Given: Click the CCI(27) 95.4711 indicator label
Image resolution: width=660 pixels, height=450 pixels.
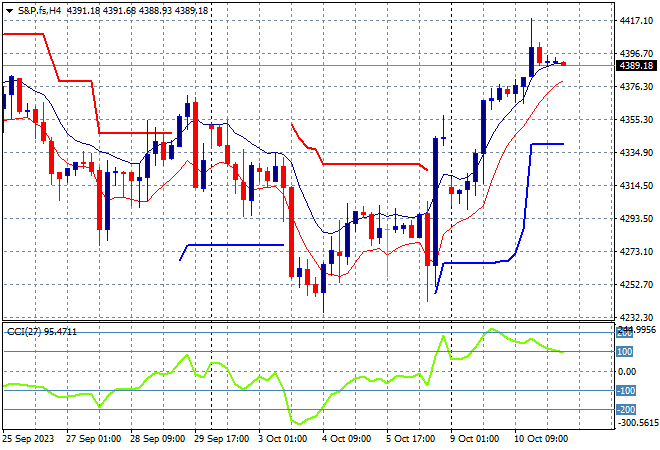Looking at the screenshot, I should pos(42,332).
